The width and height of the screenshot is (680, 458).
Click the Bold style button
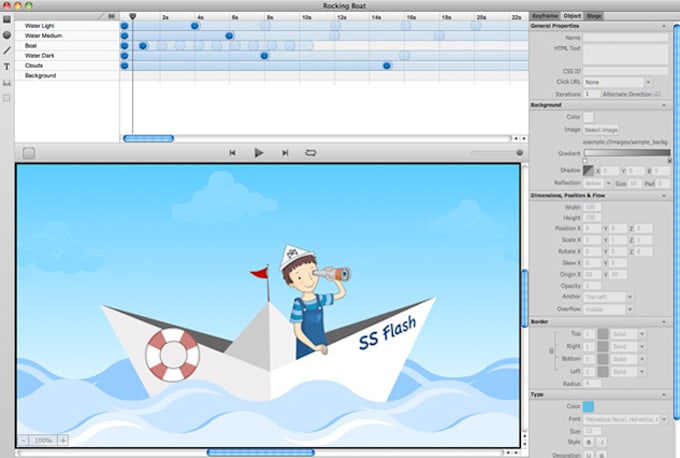tap(588, 442)
